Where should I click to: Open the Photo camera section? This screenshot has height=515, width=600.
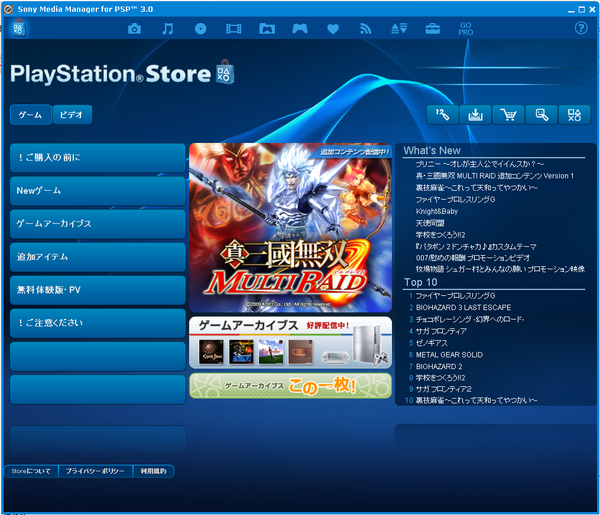134,29
